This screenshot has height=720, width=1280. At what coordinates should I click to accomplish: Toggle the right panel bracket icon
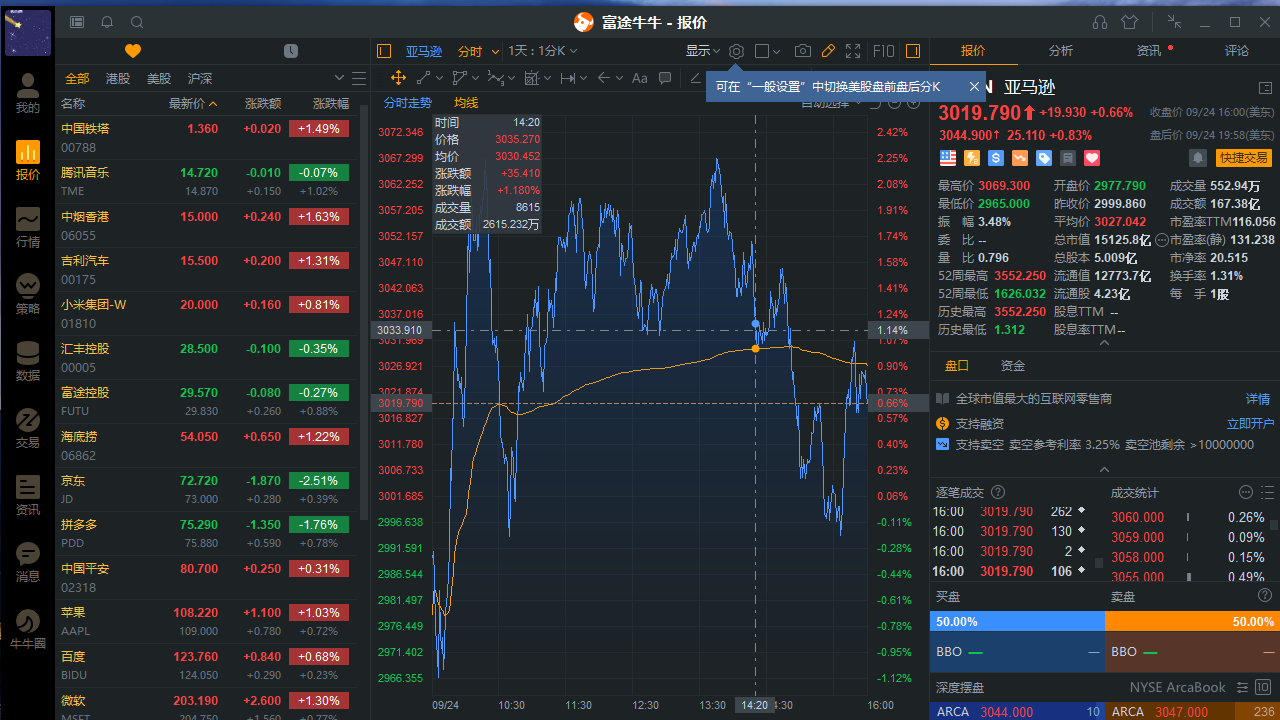pyautogui.click(x=911, y=51)
